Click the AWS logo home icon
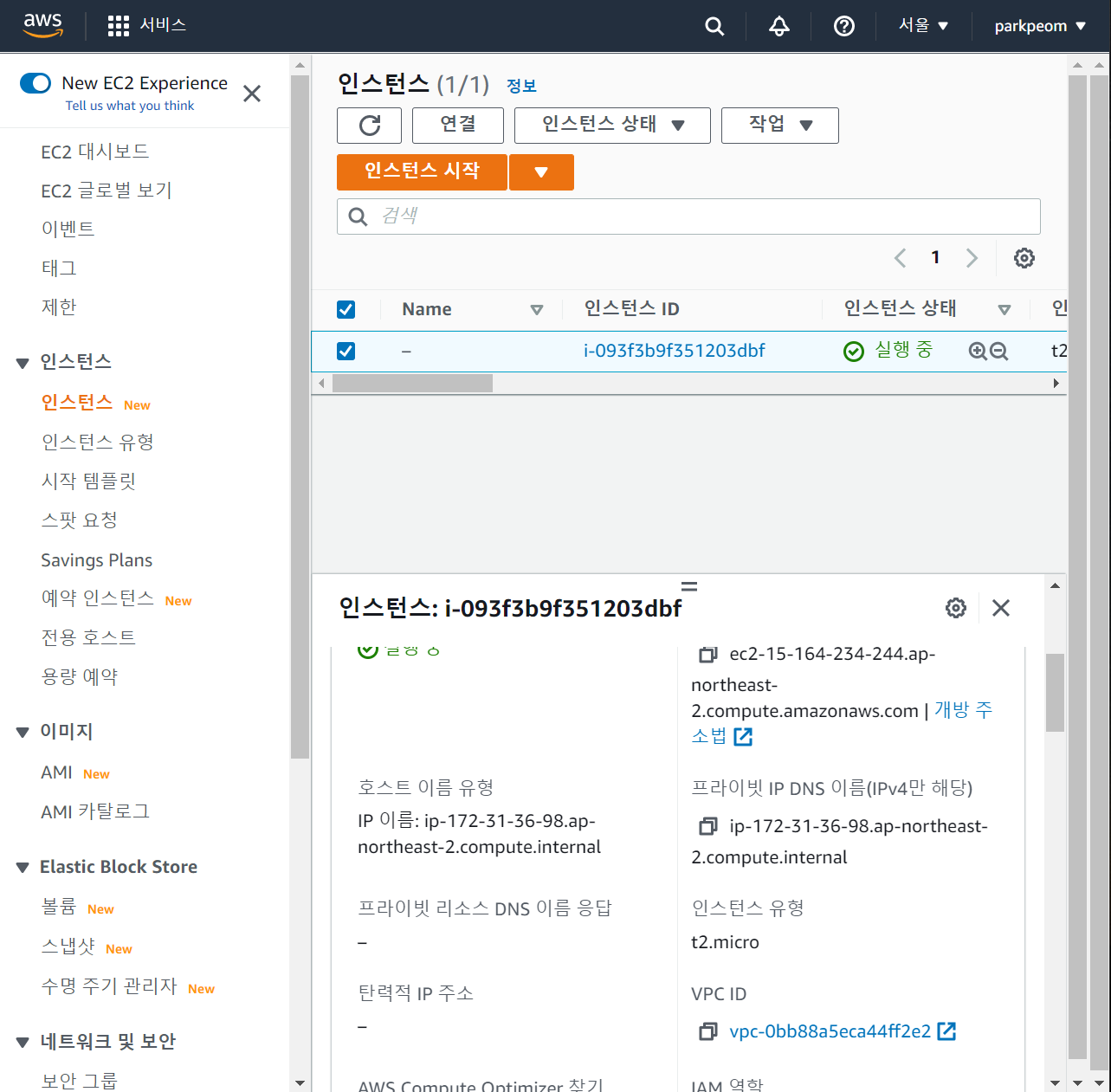The image size is (1111, 1092). [43, 25]
